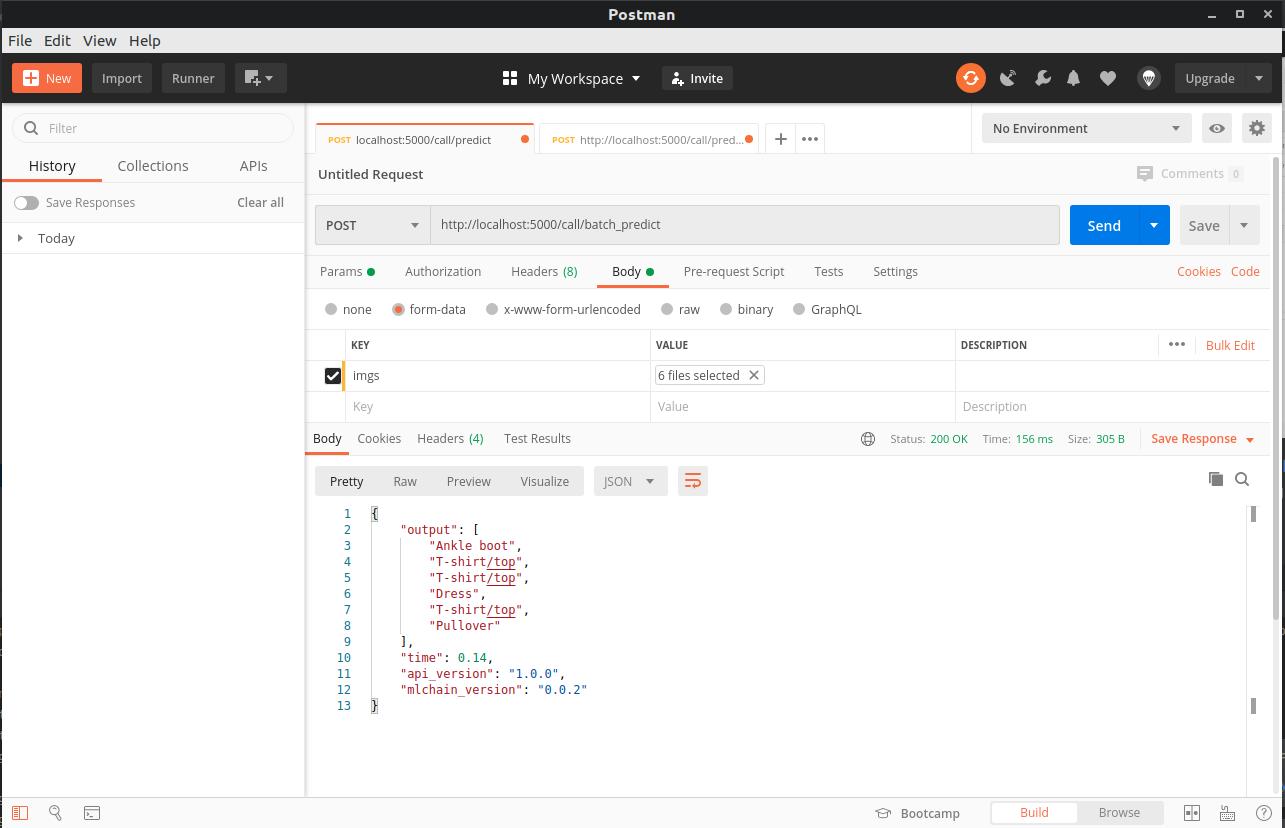Open the user avatar icon
This screenshot has width=1285, height=828.
[x=1149, y=78]
